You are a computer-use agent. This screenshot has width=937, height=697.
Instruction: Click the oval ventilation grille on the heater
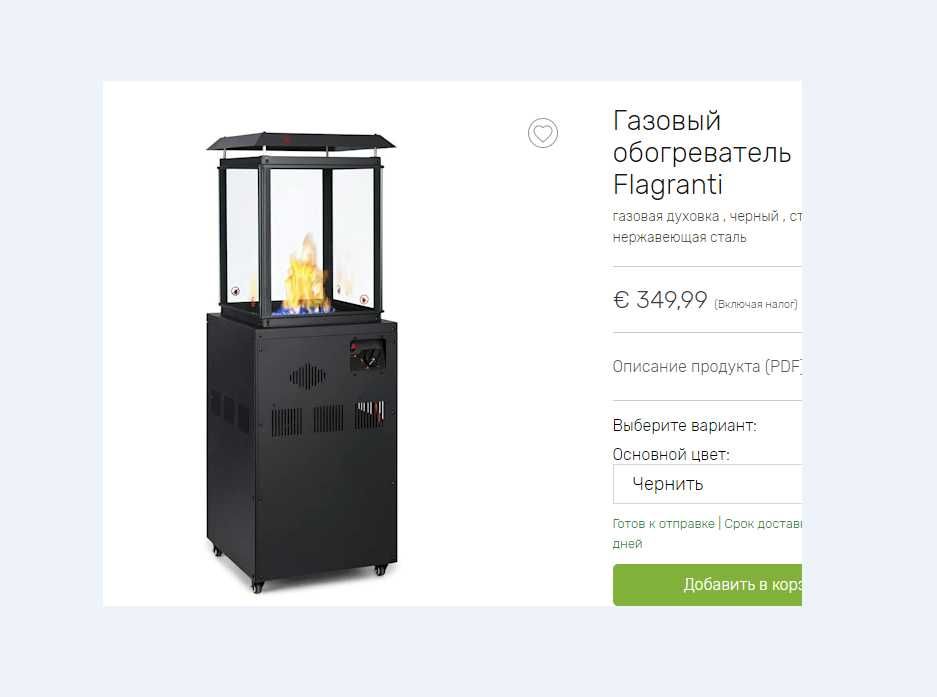[x=308, y=376]
